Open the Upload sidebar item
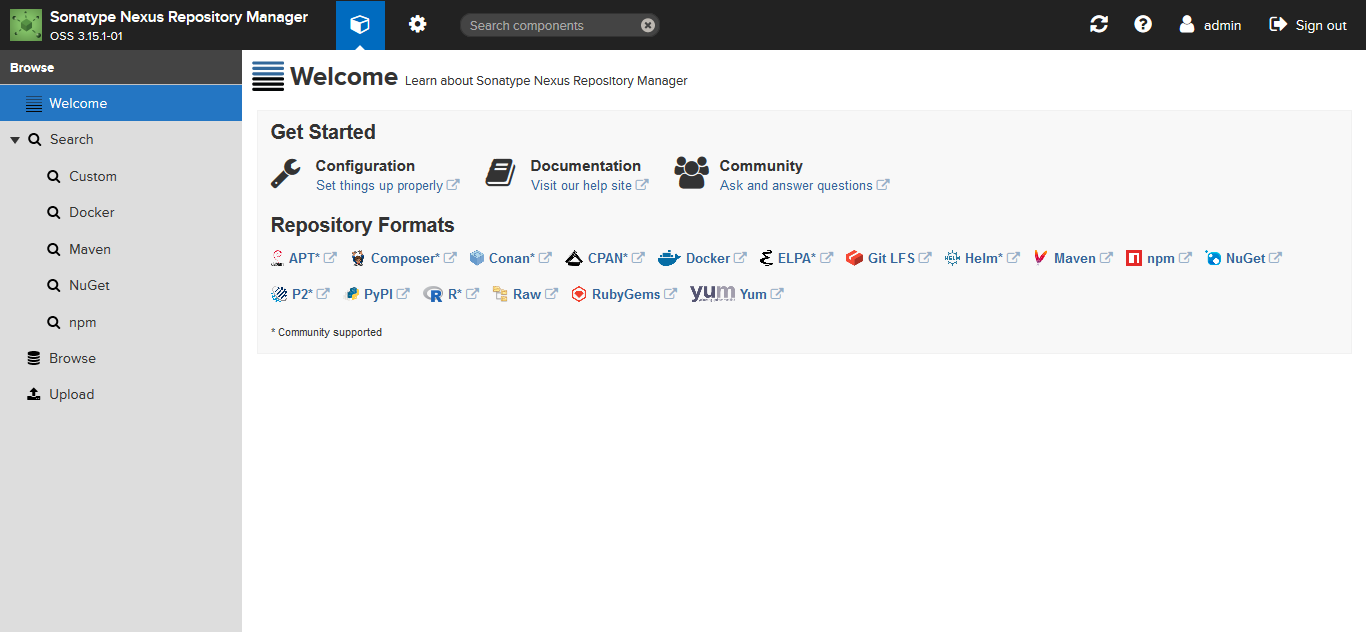This screenshot has height=632, width=1366. point(71,394)
